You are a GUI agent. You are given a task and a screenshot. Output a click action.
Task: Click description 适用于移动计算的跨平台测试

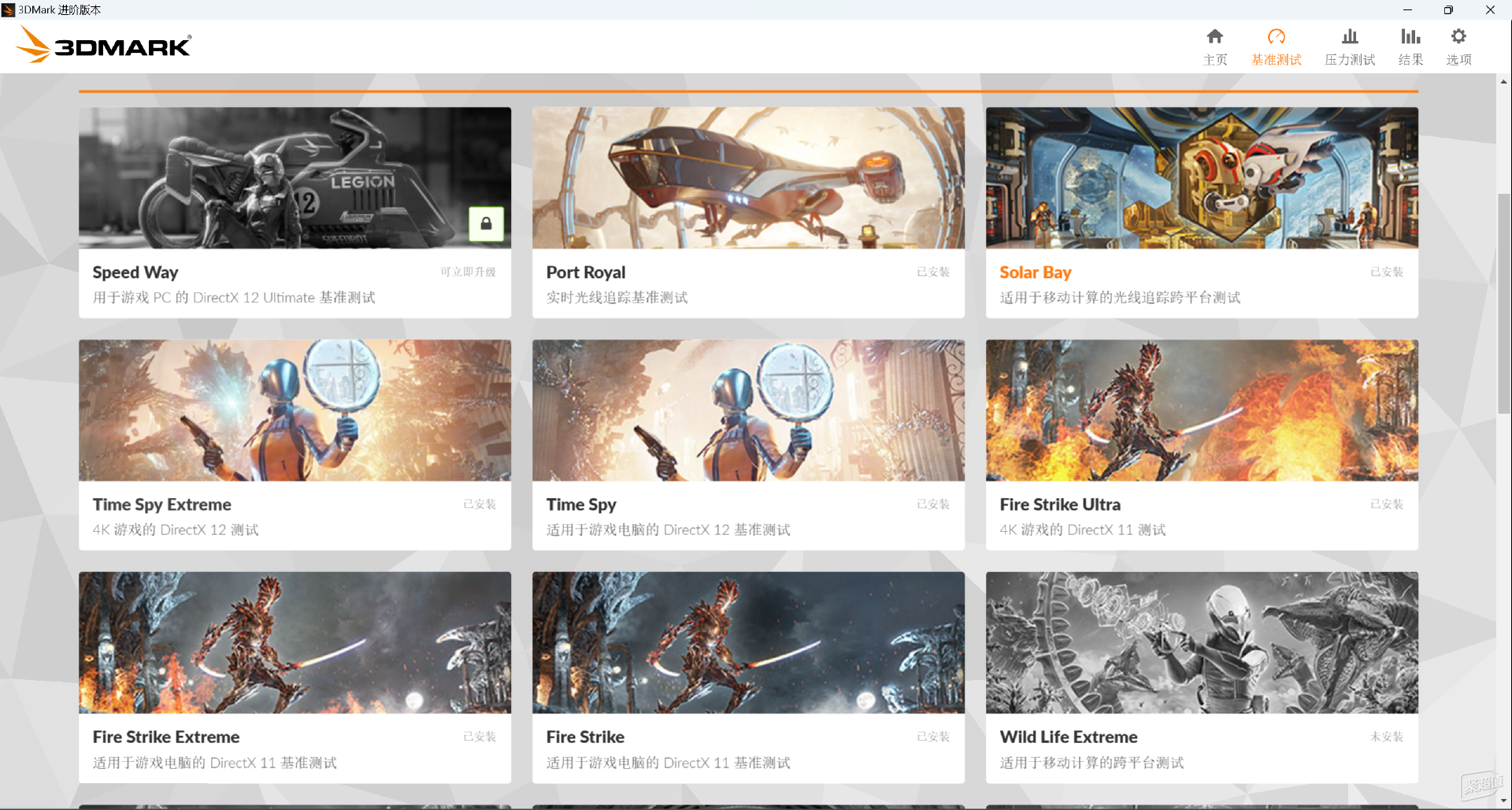pyautogui.click(x=1091, y=763)
